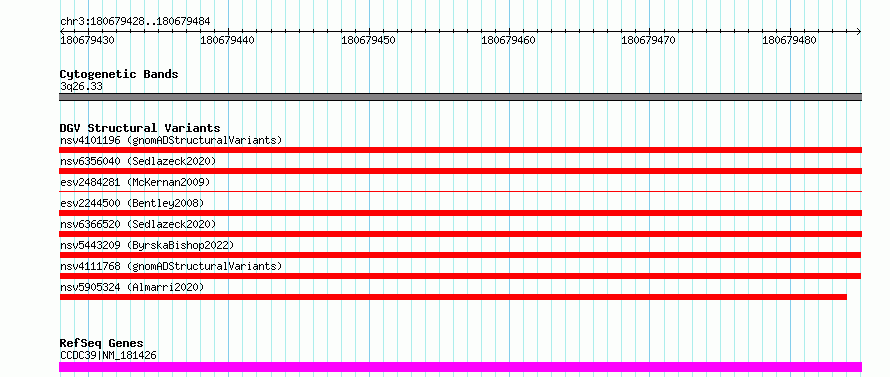The width and height of the screenshot is (890, 377).
Task: Open variant nsv6366520 (Sedlazeck2020) label
Action: 138,224
